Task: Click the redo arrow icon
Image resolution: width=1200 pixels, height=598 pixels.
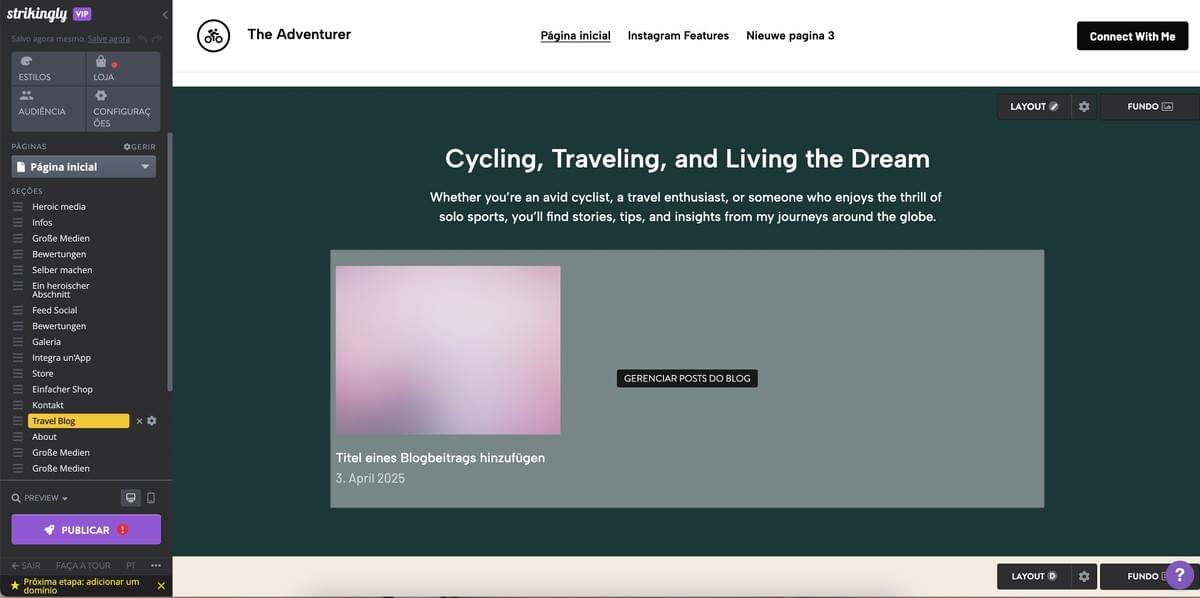Action: click(156, 39)
